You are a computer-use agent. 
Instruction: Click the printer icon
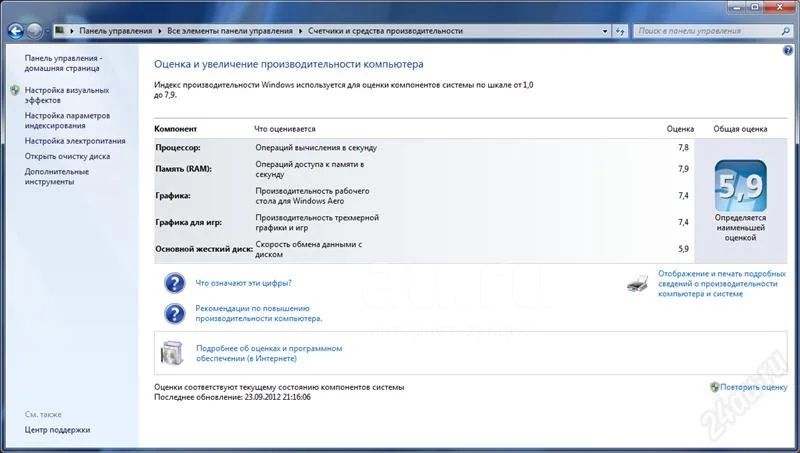click(x=637, y=283)
